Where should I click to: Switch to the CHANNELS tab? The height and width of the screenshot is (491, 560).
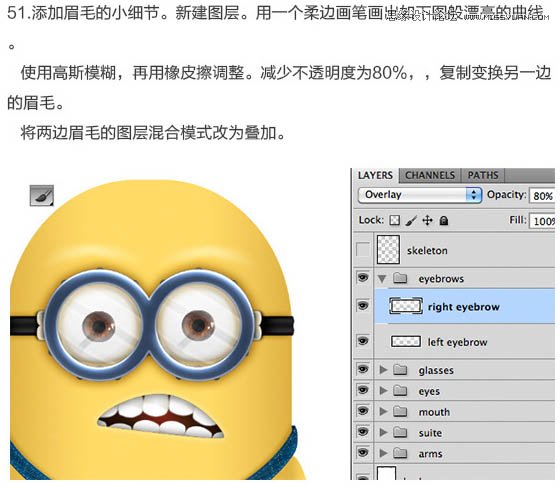pos(430,175)
